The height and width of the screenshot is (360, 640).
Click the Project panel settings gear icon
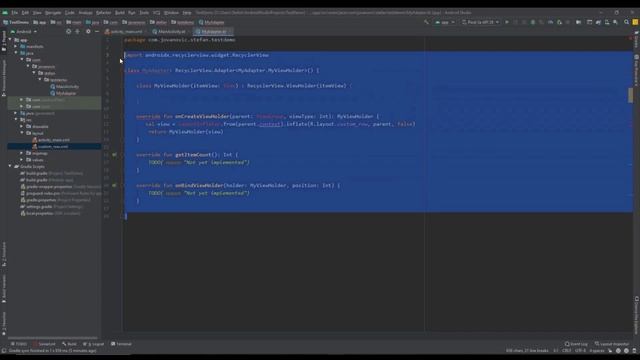(88, 31)
